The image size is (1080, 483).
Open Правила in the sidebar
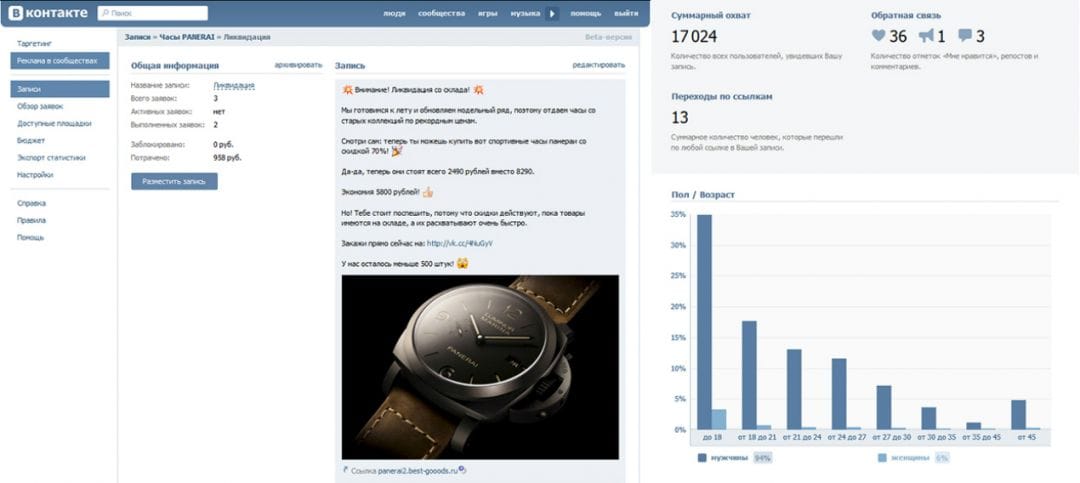click(x=32, y=220)
